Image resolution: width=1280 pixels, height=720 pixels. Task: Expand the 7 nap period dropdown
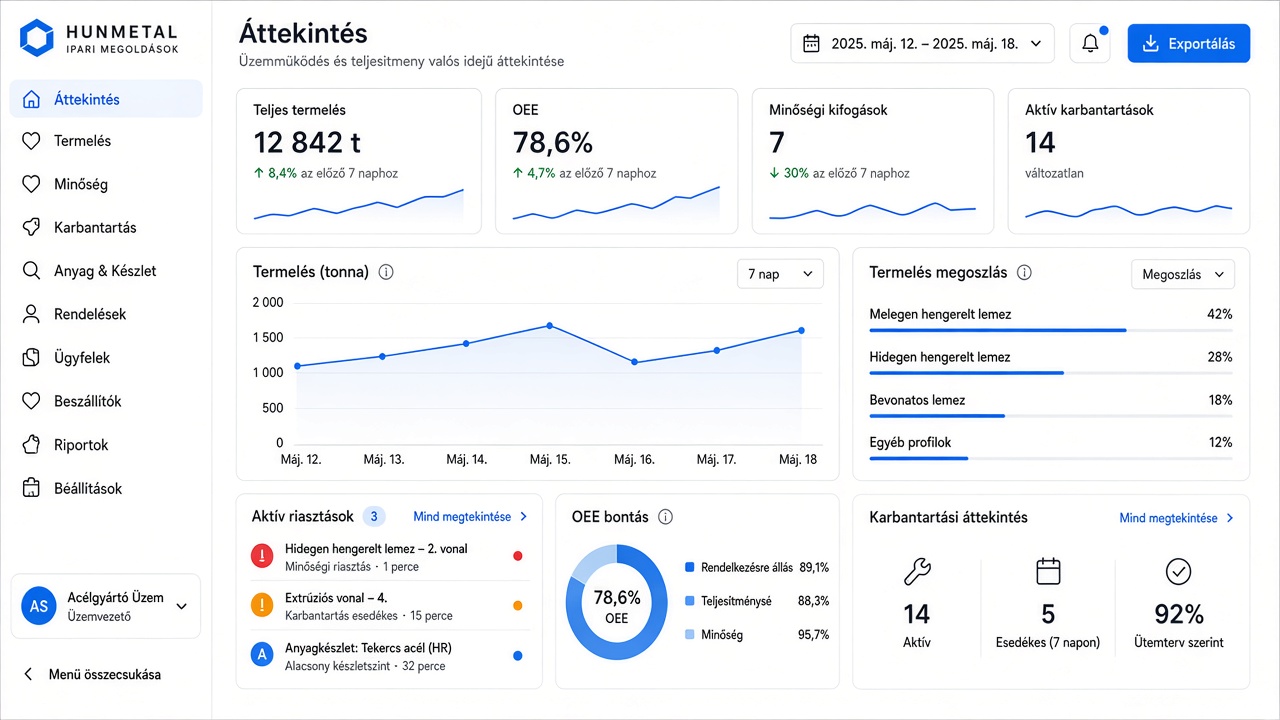coord(780,274)
